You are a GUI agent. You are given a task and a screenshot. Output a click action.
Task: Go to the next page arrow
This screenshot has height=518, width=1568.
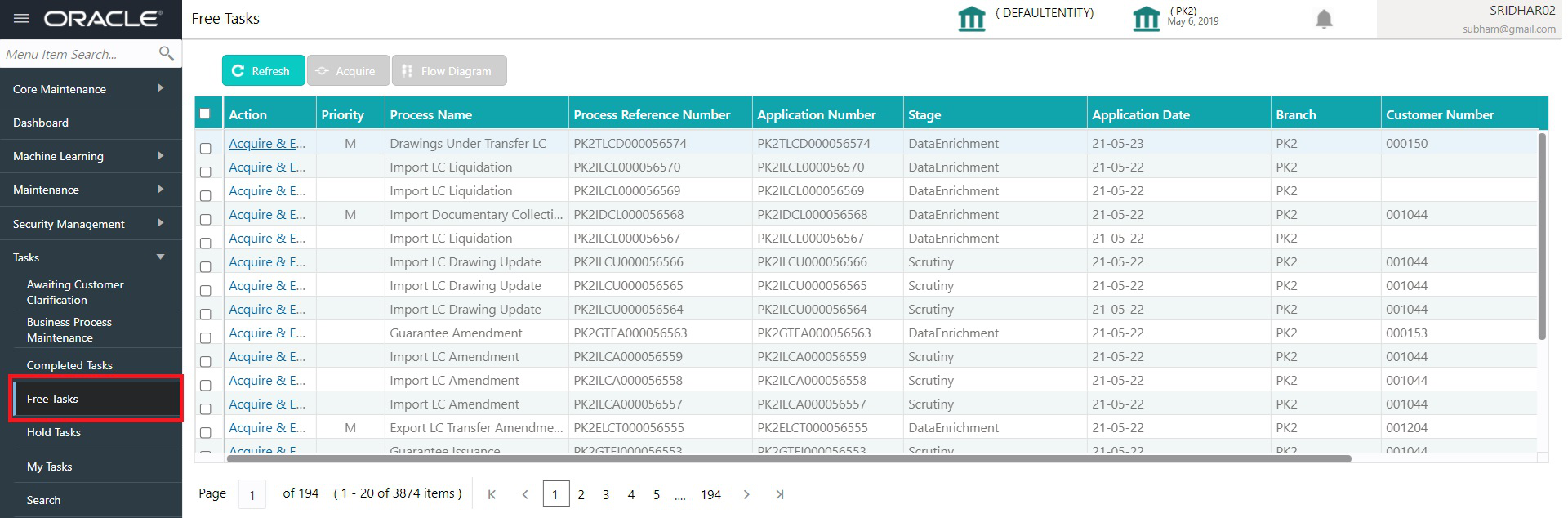[x=746, y=494]
